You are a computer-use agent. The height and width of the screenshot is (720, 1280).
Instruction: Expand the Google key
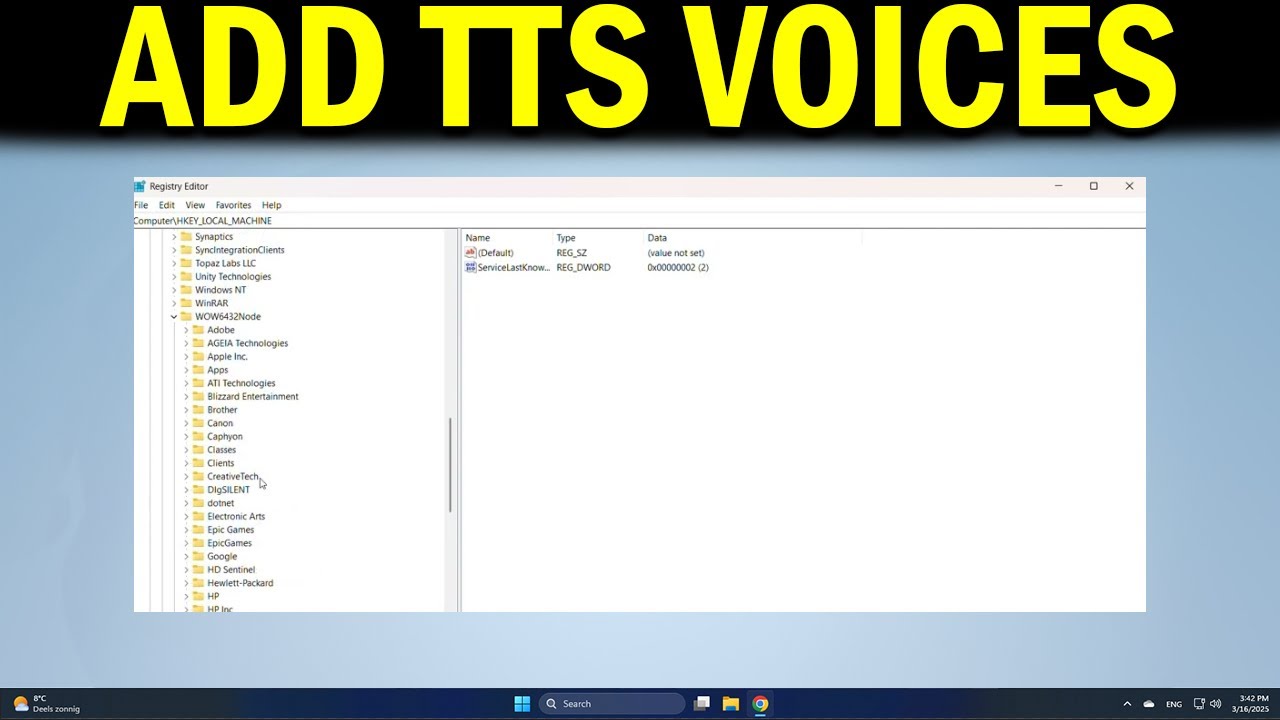pos(186,557)
